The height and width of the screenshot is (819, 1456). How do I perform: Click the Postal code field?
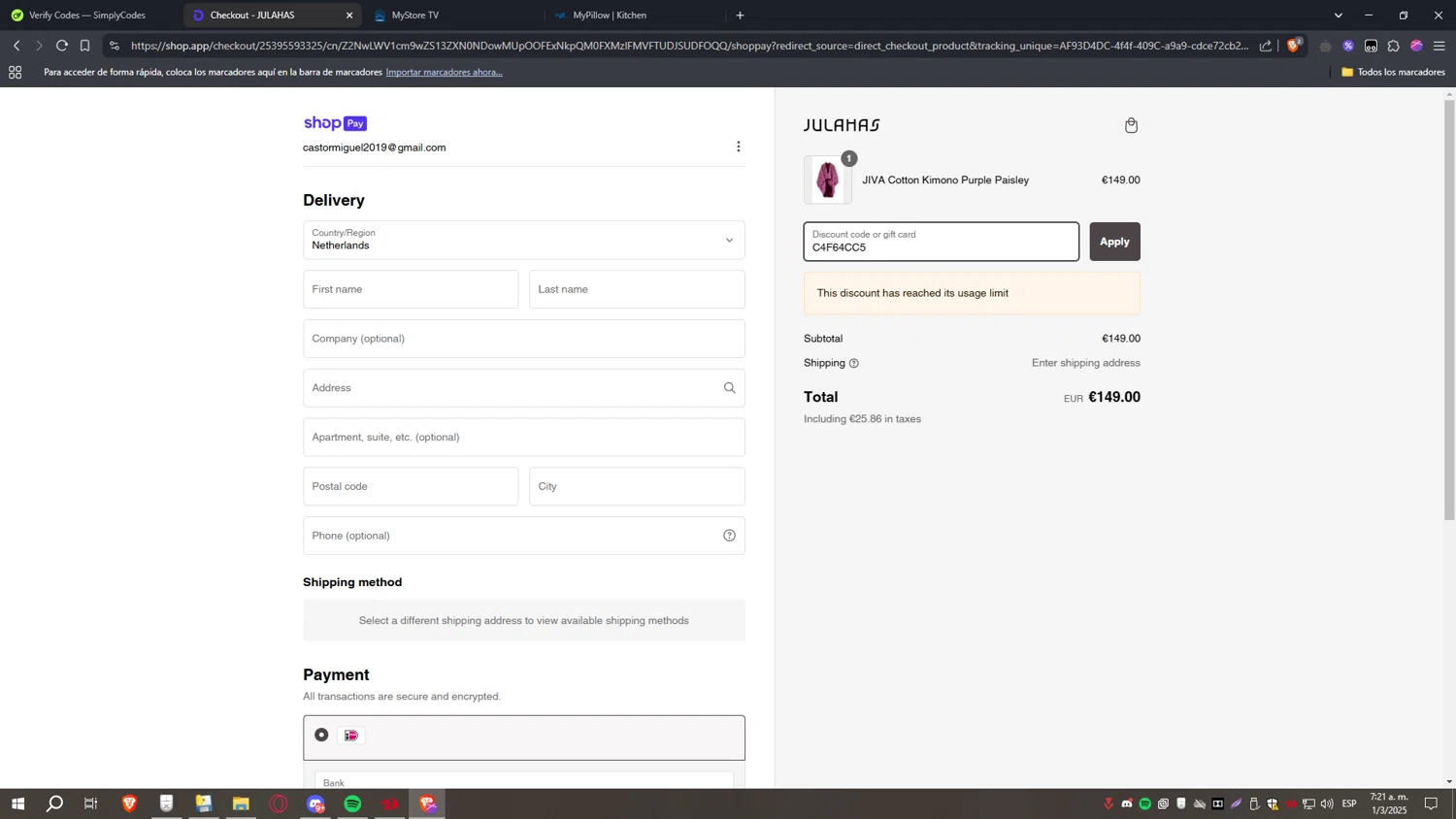pyautogui.click(x=411, y=486)
